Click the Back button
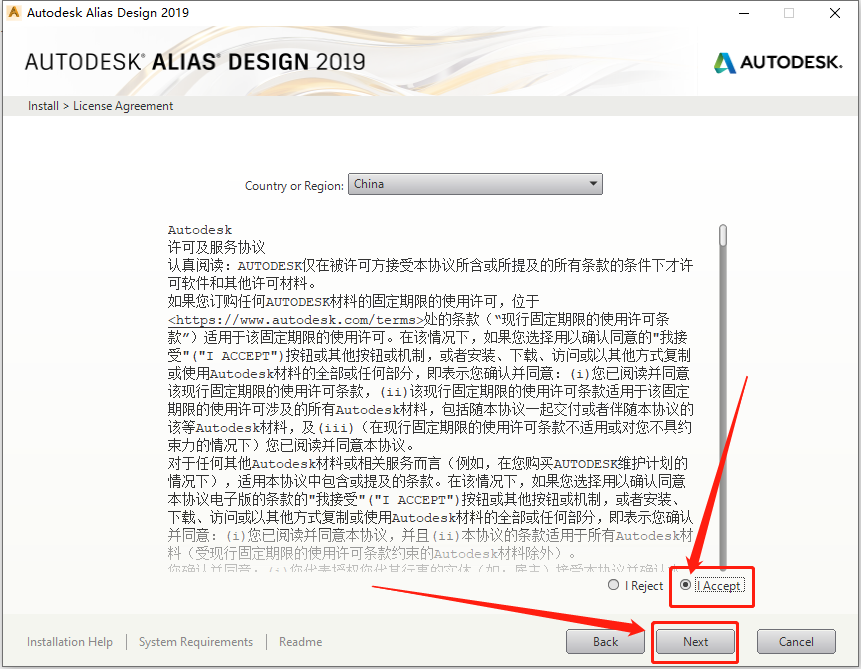861x669 pixels. point(605,642)
